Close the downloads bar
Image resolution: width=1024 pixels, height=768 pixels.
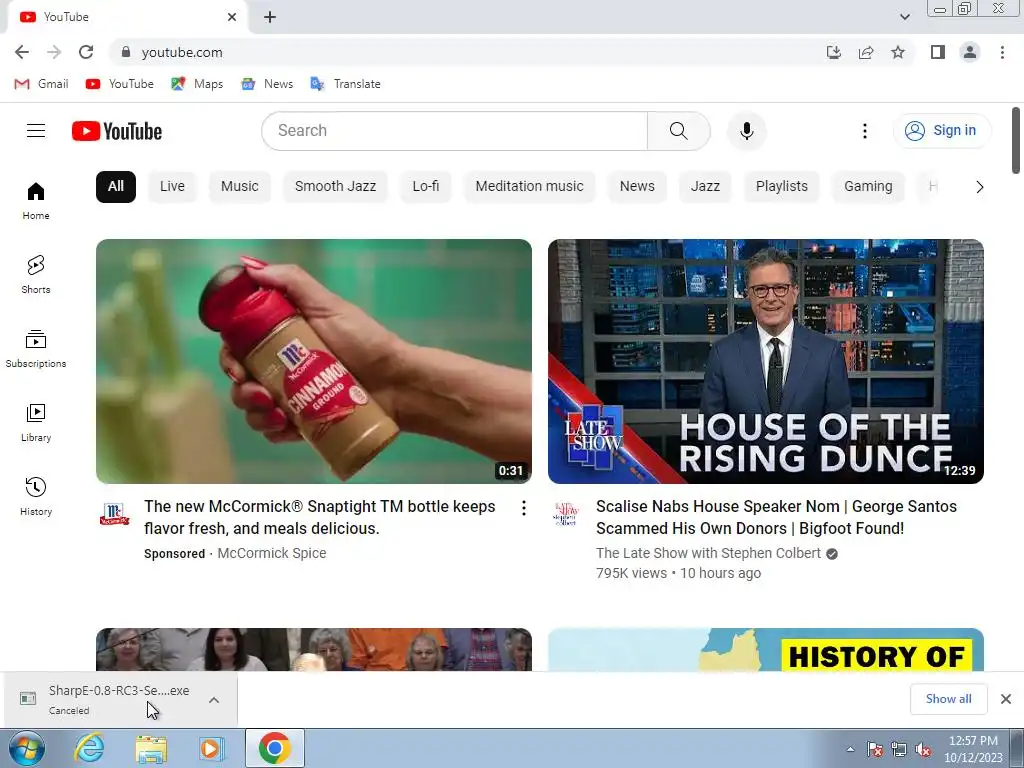1006,699
